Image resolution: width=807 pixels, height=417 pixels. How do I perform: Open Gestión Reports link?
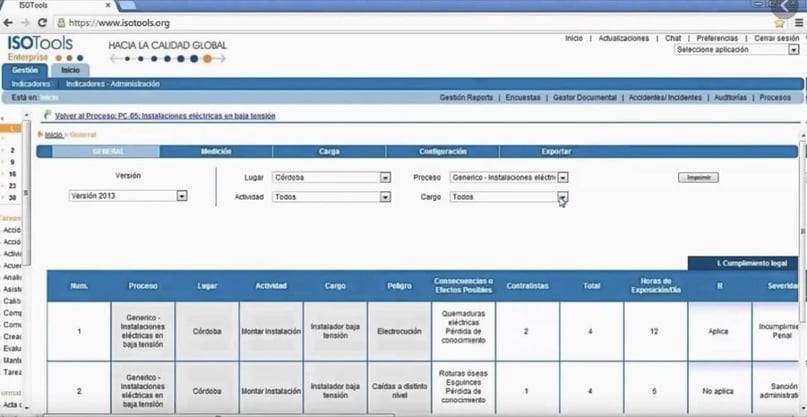pos(466,97)
